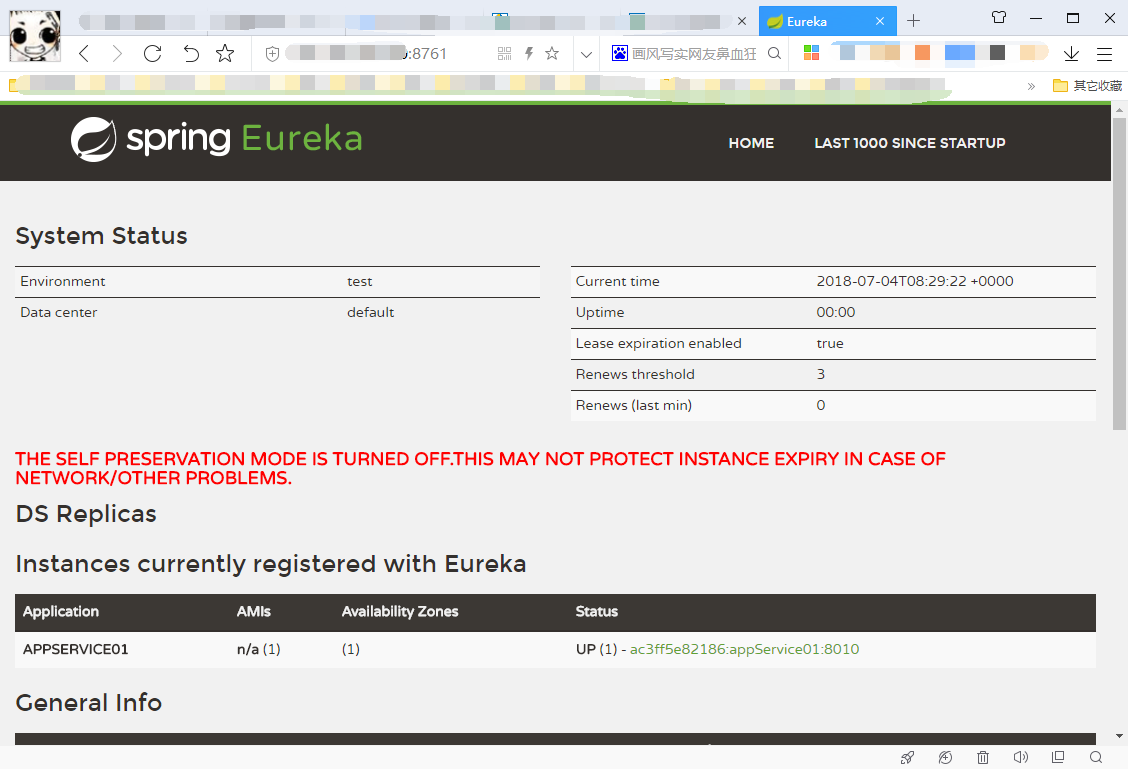Click the AMIs column header
Screen dimensions: 1128x769
254,611
